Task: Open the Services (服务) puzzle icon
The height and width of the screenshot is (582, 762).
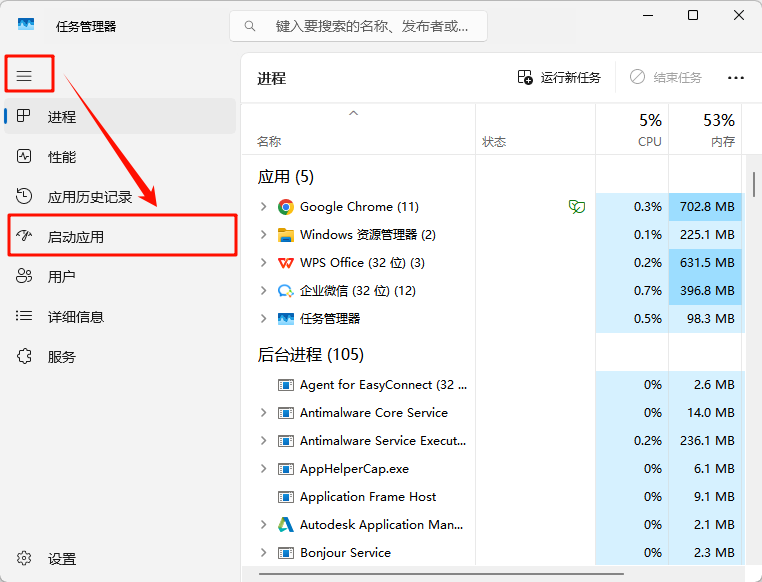Action: (x=25, y=356)
